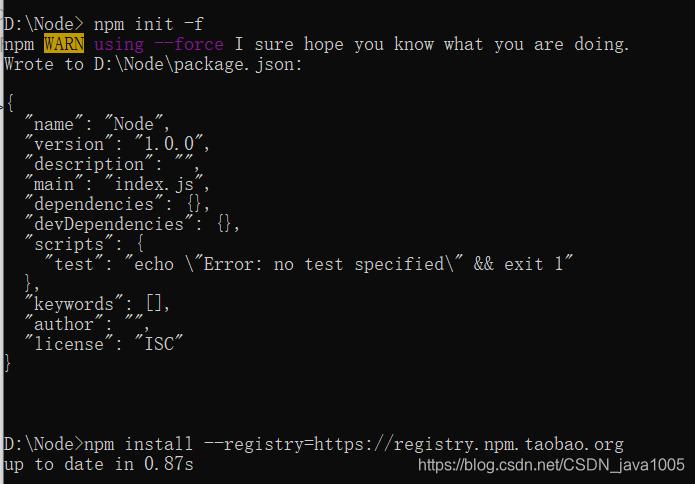Viewport: 695px width, 484px height.
Task: Click the "test" echo script line
Action: (x=309, y=264)
